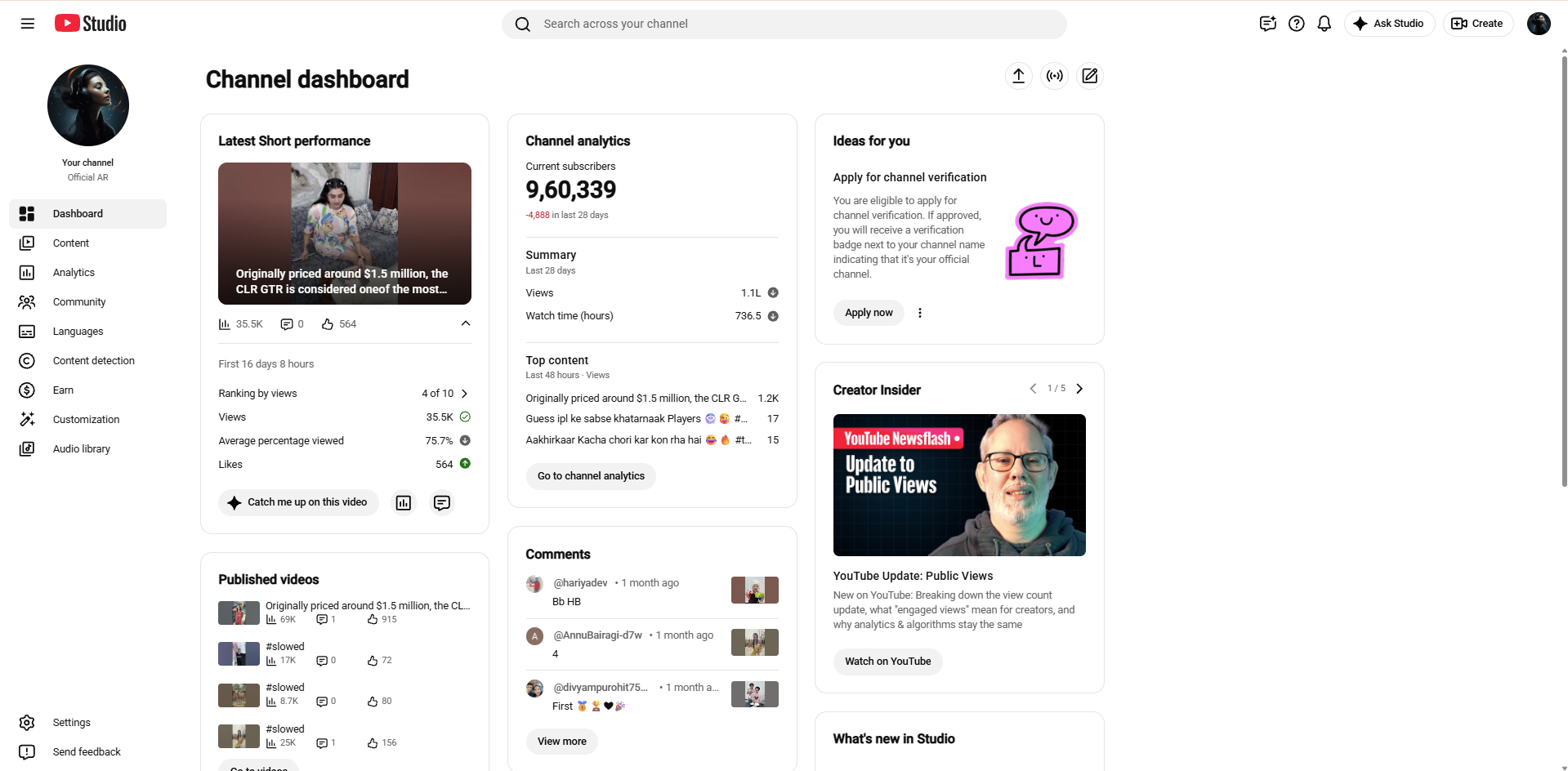Viewport: 1568px width, 771px height.
Task: Open comments icon for latest Short
Action: pyautogui.click(x=442, y=503)
